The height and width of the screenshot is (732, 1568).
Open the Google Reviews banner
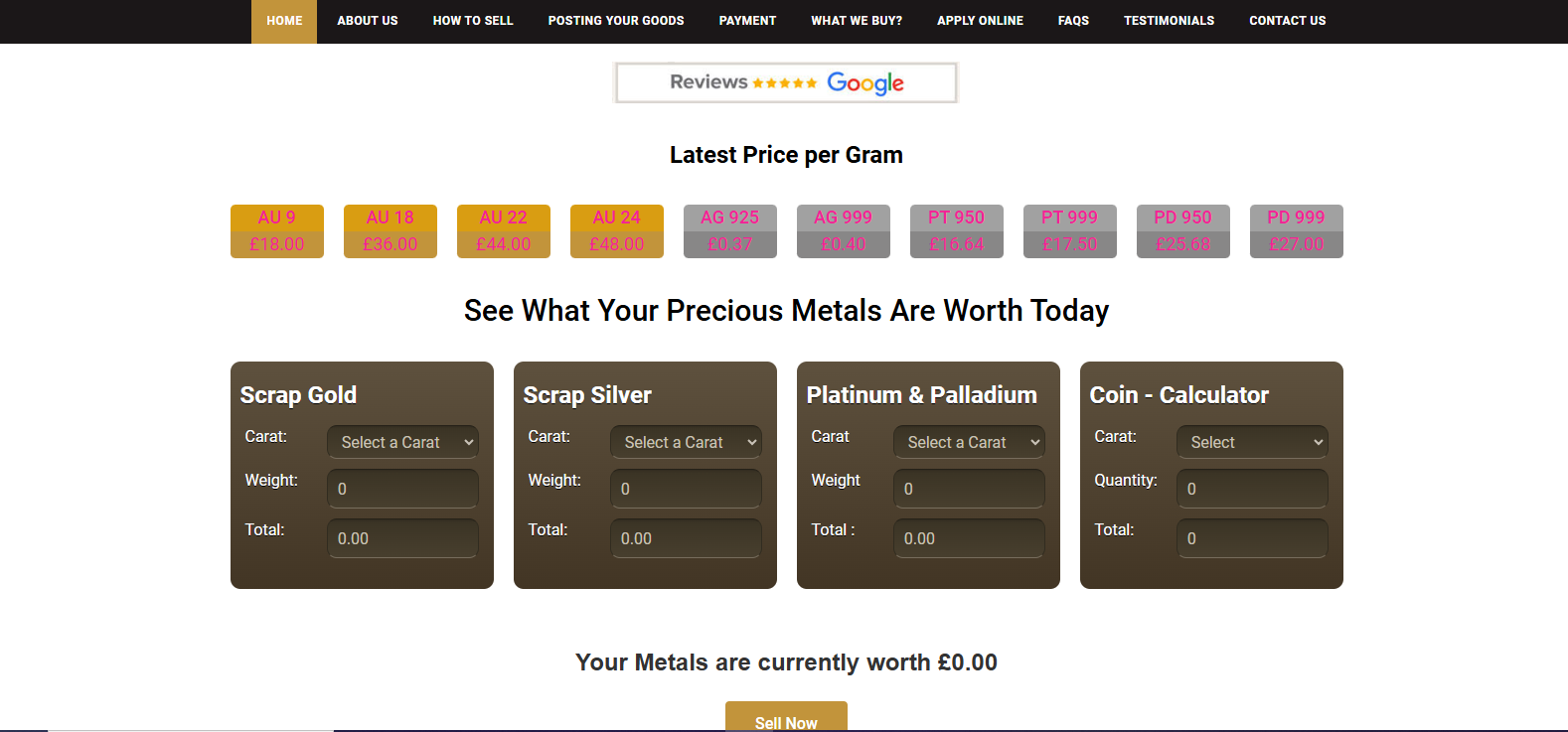(786, 82)
